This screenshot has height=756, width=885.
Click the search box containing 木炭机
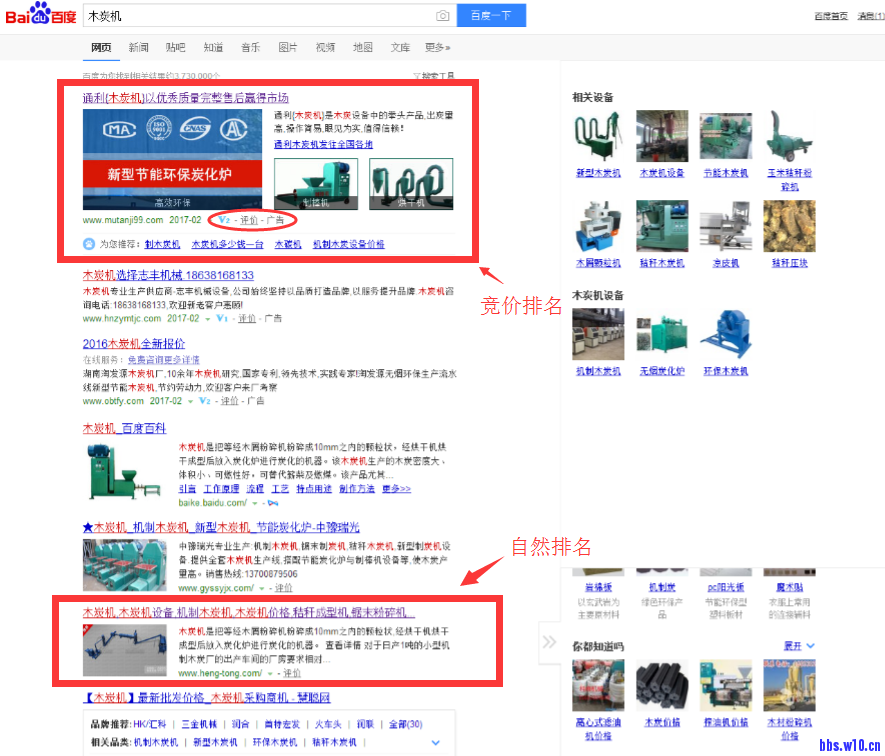pos(258,16)
